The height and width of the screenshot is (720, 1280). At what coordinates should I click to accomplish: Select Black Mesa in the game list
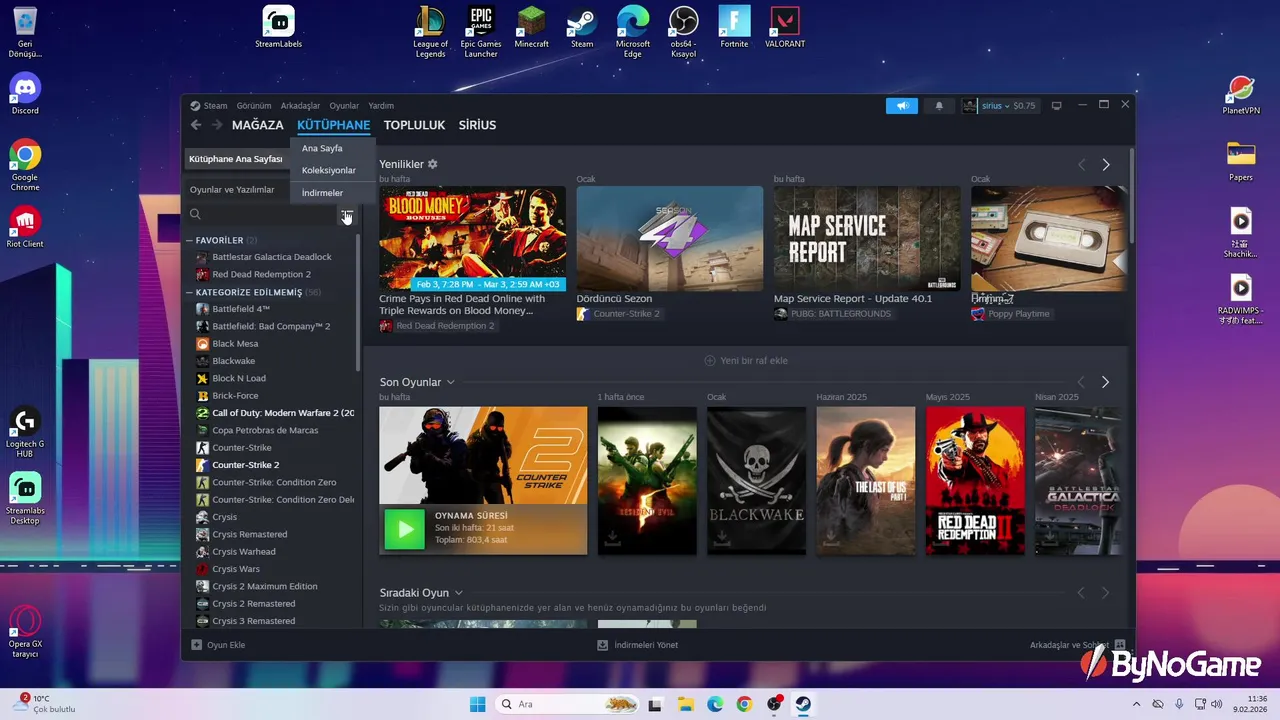(x=235, y=344)
